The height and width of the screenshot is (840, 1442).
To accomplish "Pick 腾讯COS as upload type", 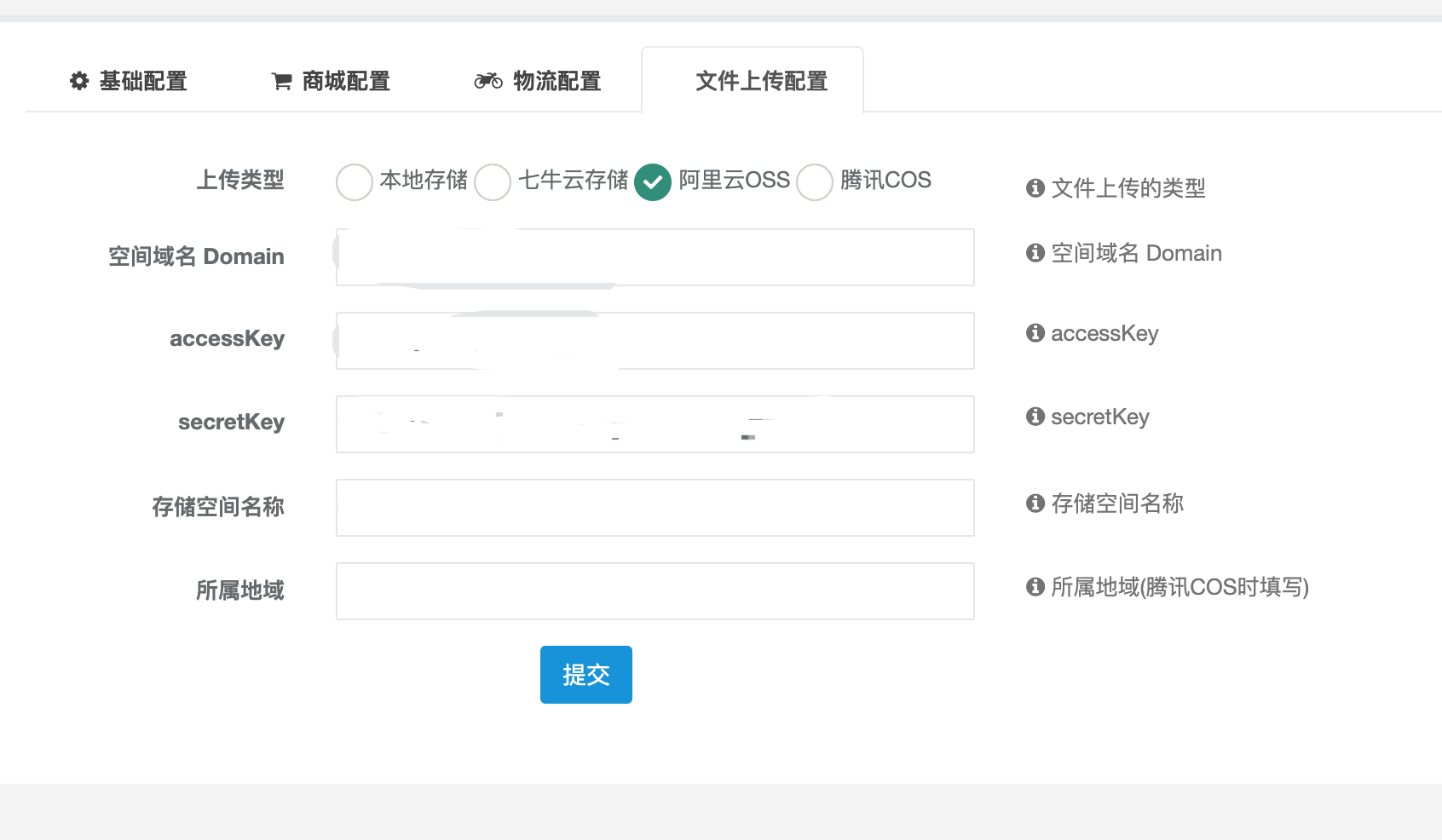I will click(x=815, y=182).
